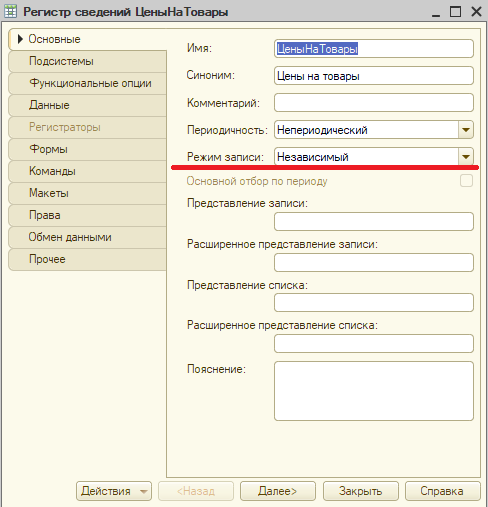Open the Режим записи dropdown list
The width and height of the screenshot is (488, 507).
pyautogui.click(x=466, y=156)
